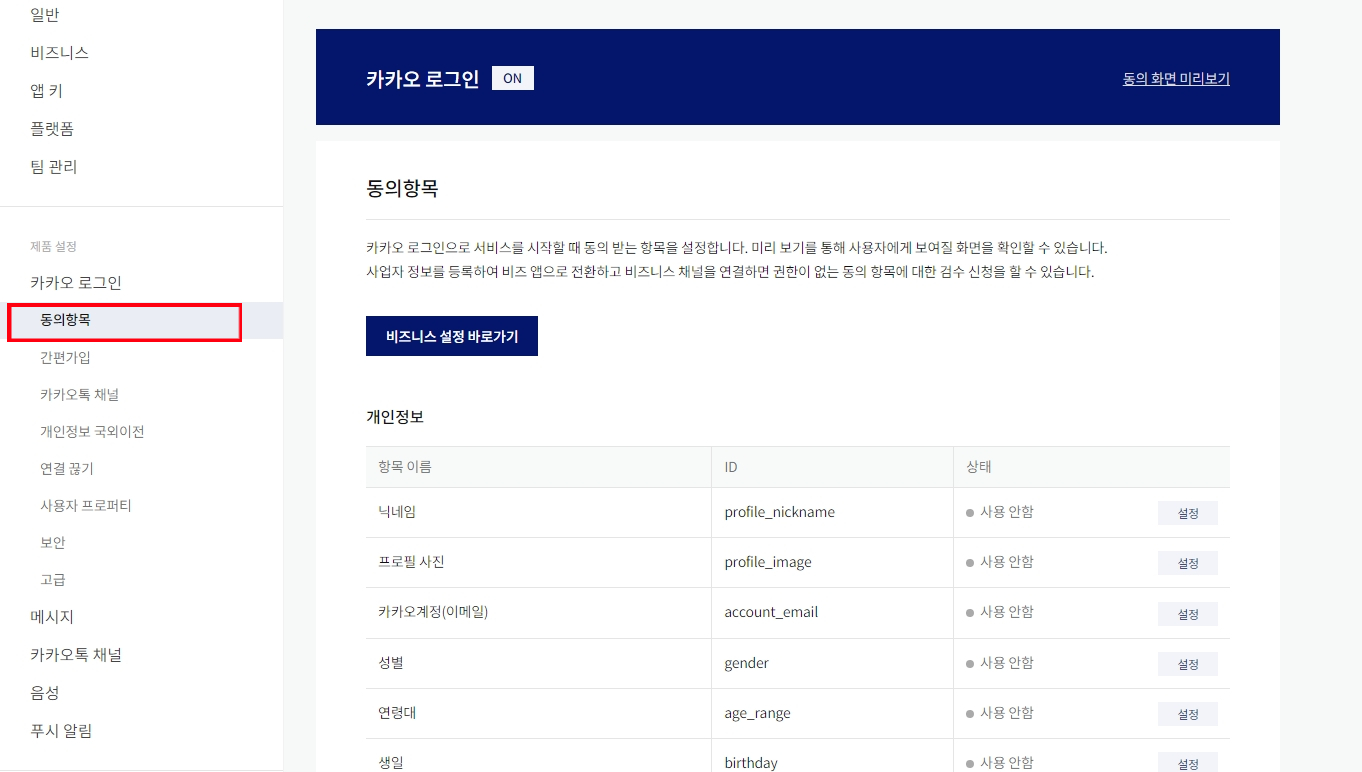Click the 성별 item name
1362x772 pixels.
[x=391, y=663]
